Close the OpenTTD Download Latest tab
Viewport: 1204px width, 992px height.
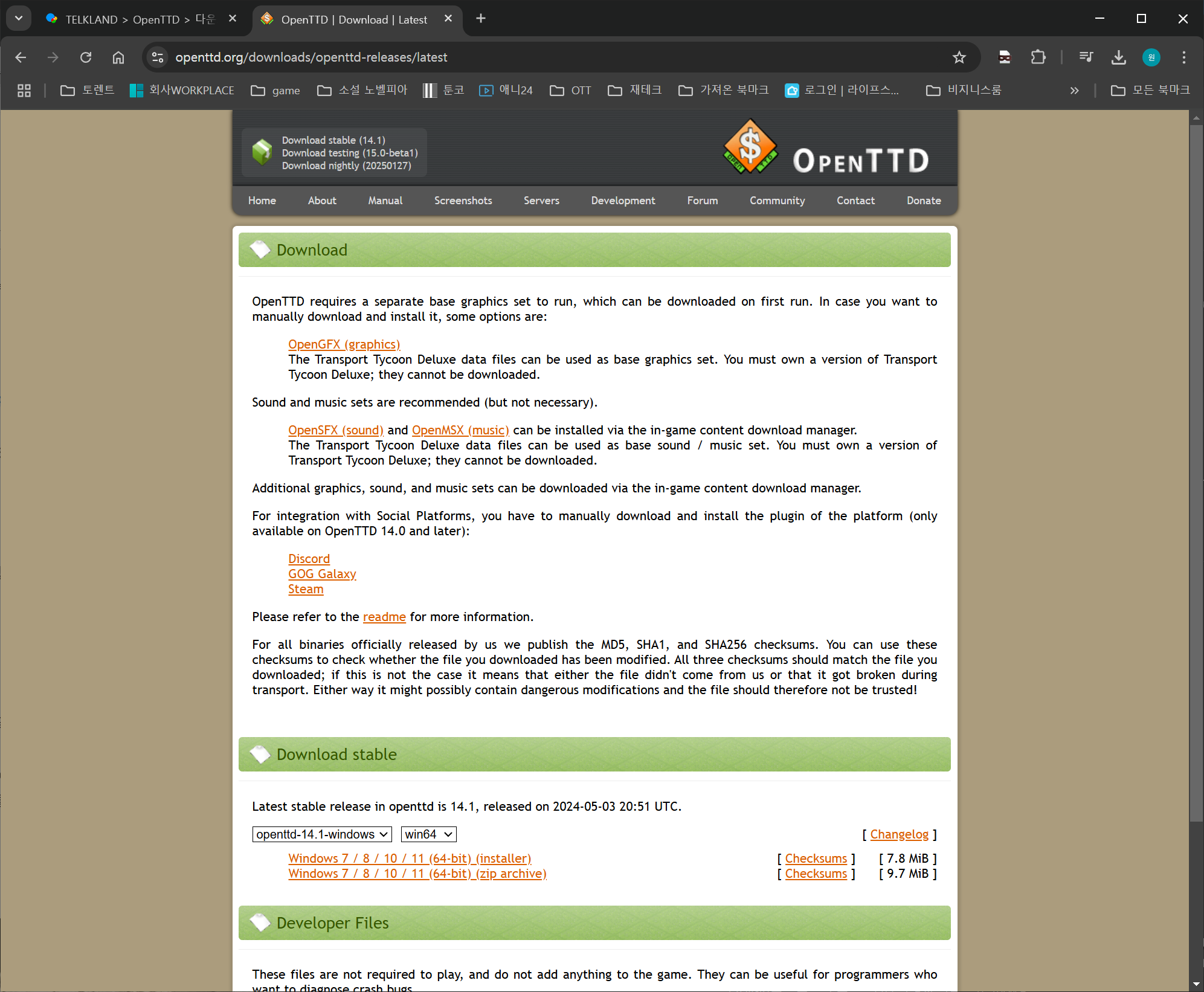pyautogui.click(x=448, y=19)
